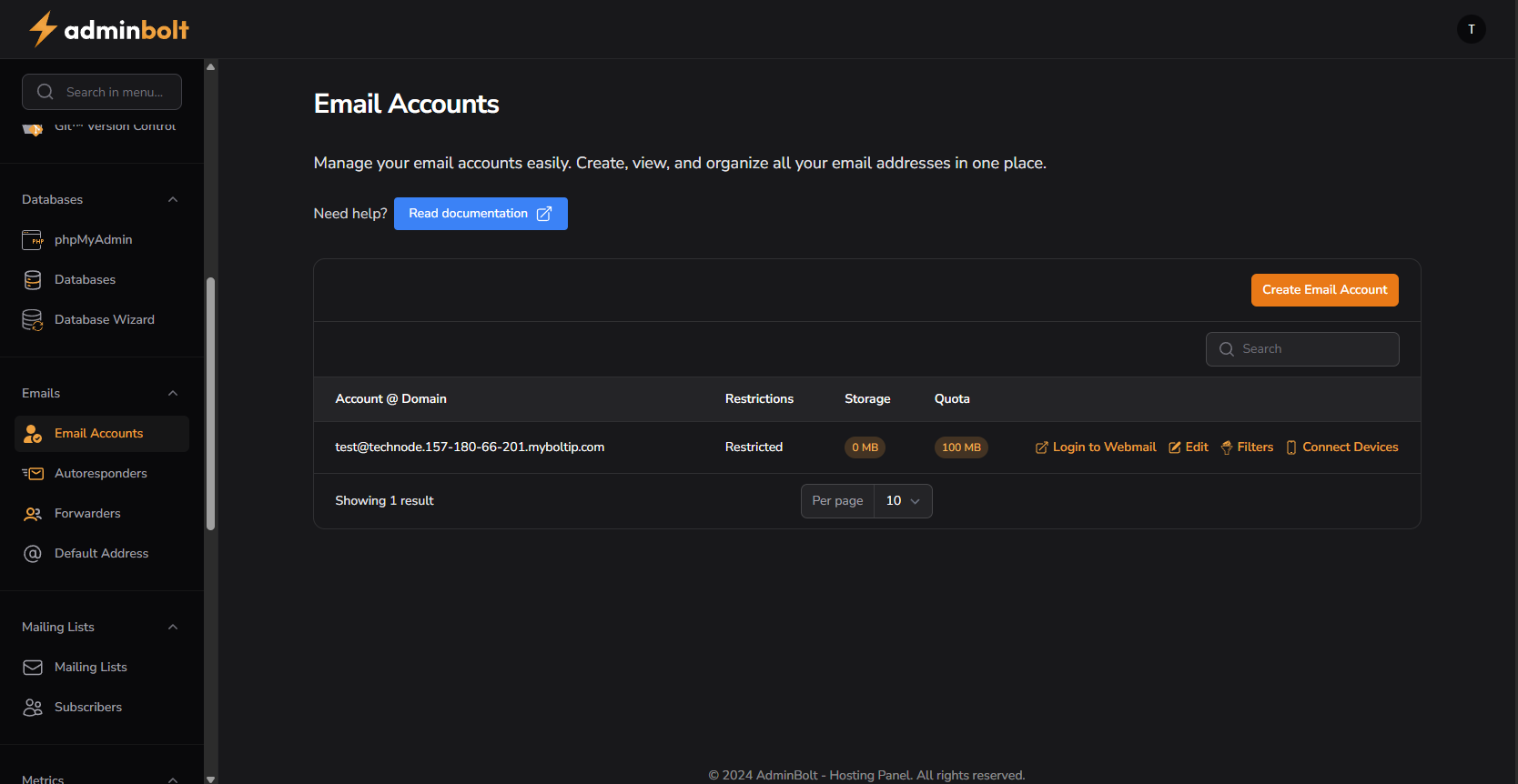The height and width of the screenshot is (784, 1518).
Task: Collapse the Databases sidebar section
Action: tap(173, 200)
